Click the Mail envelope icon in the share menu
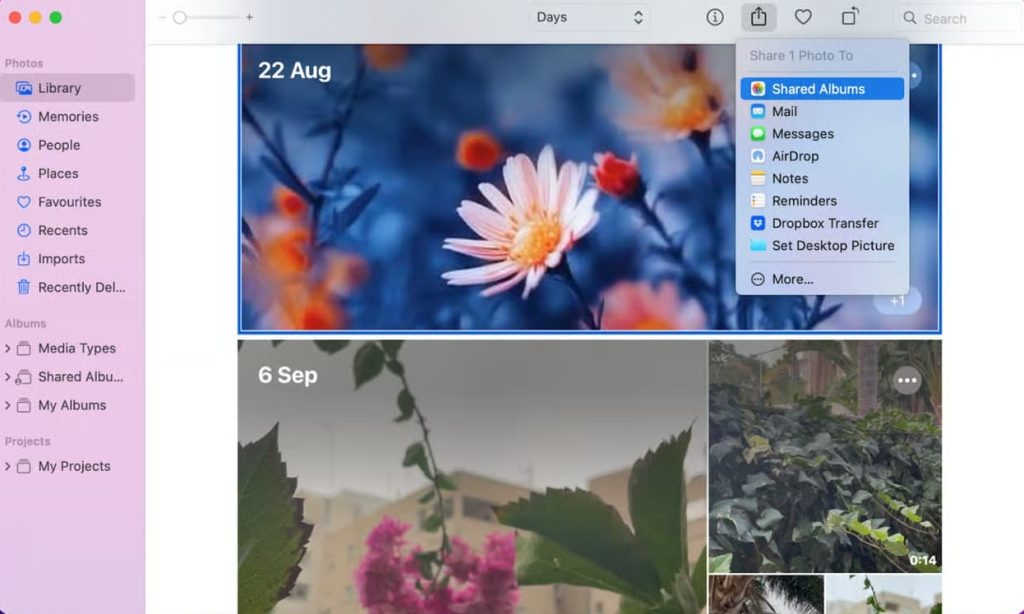Viewport: 1024px width, 614px height. coord(758,112)
